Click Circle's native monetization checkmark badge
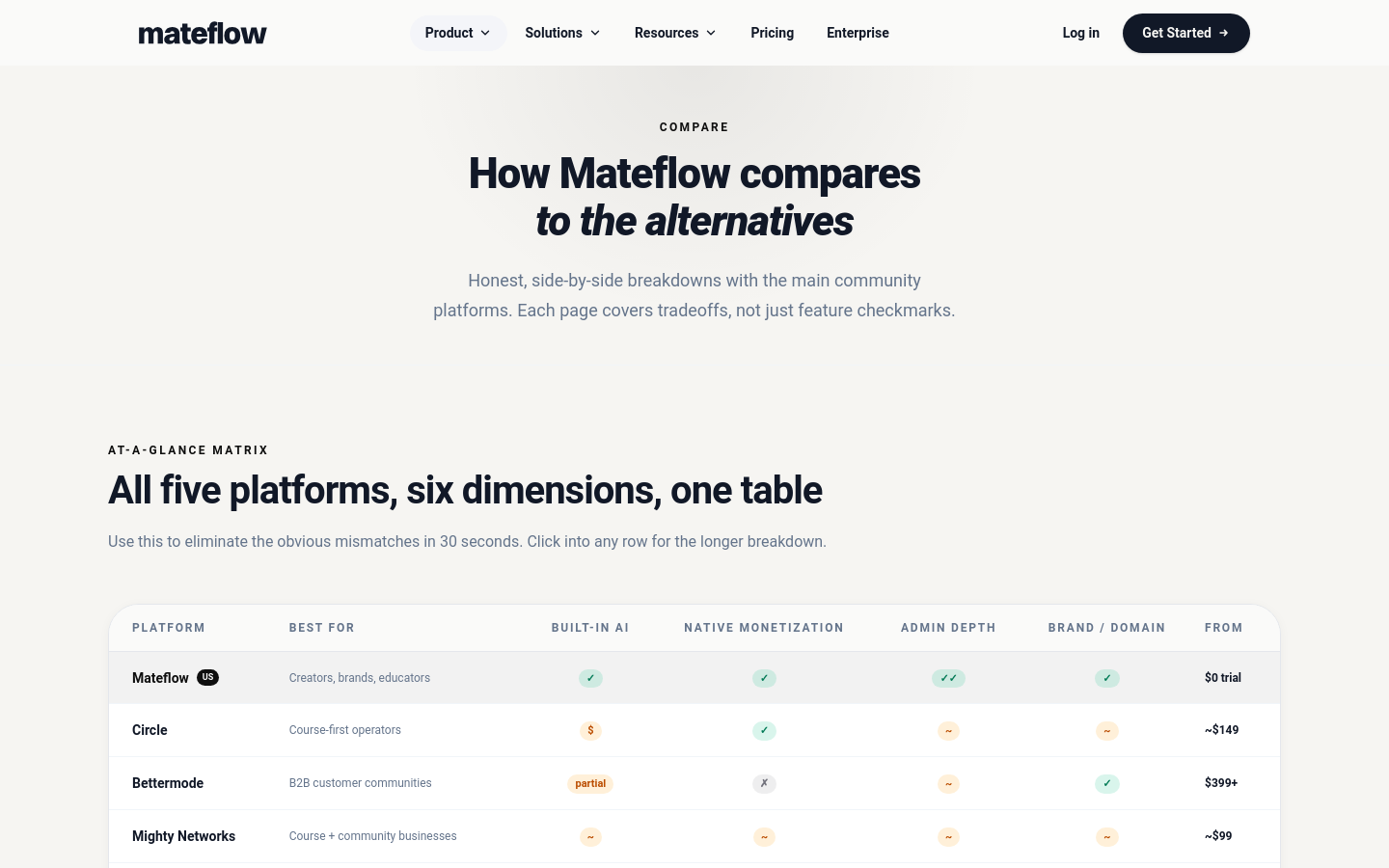 [764, 730]
